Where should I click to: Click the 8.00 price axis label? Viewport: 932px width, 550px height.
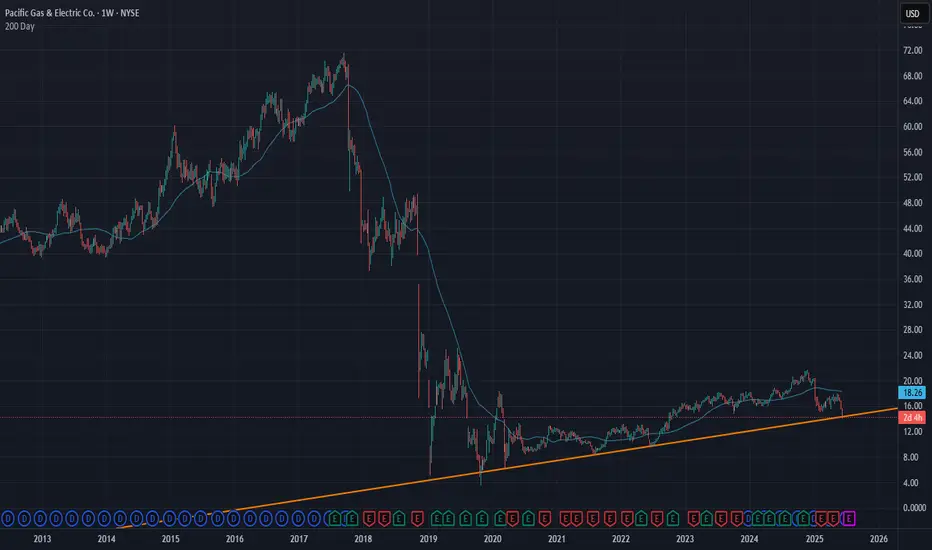tap(911, 457)
